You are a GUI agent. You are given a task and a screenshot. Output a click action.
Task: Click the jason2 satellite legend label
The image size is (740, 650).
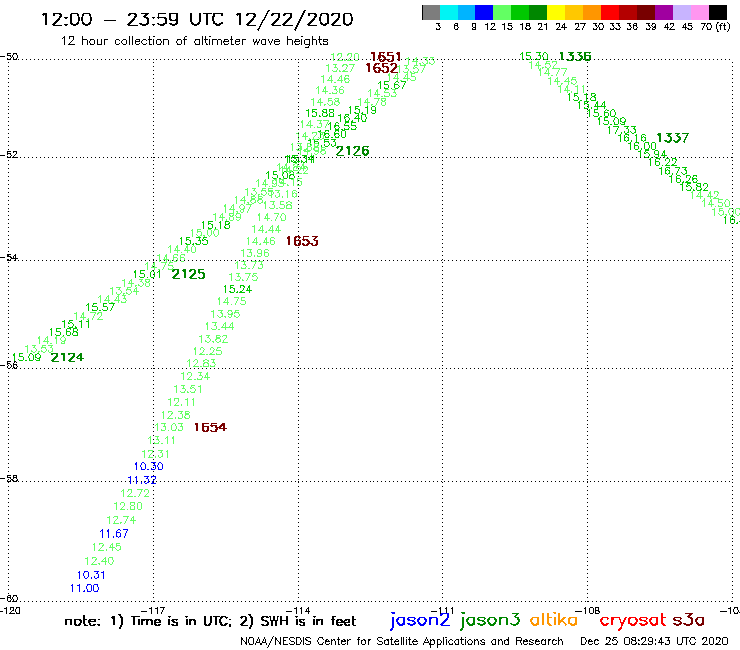(x=420, y=621)
